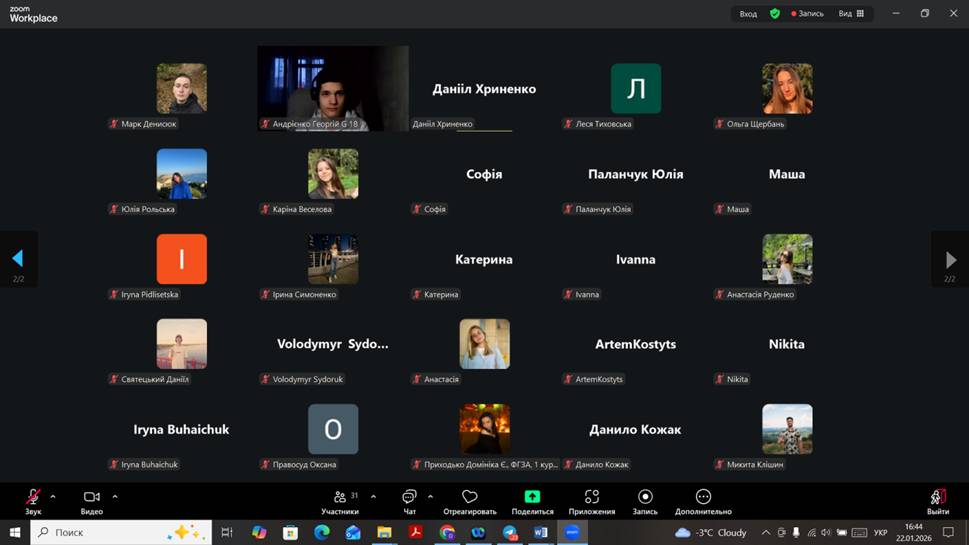Open video options arrow next to Видео
Viewport: 969px width, 545px height.
[x=115, y=496]
